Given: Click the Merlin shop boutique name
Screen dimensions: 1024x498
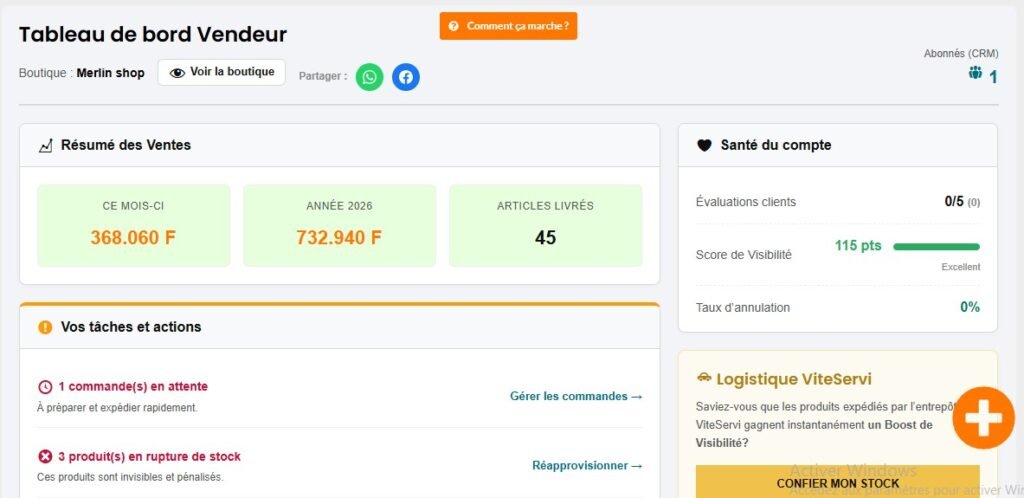Looking at the screenshot, I should [x=110, y=73].
